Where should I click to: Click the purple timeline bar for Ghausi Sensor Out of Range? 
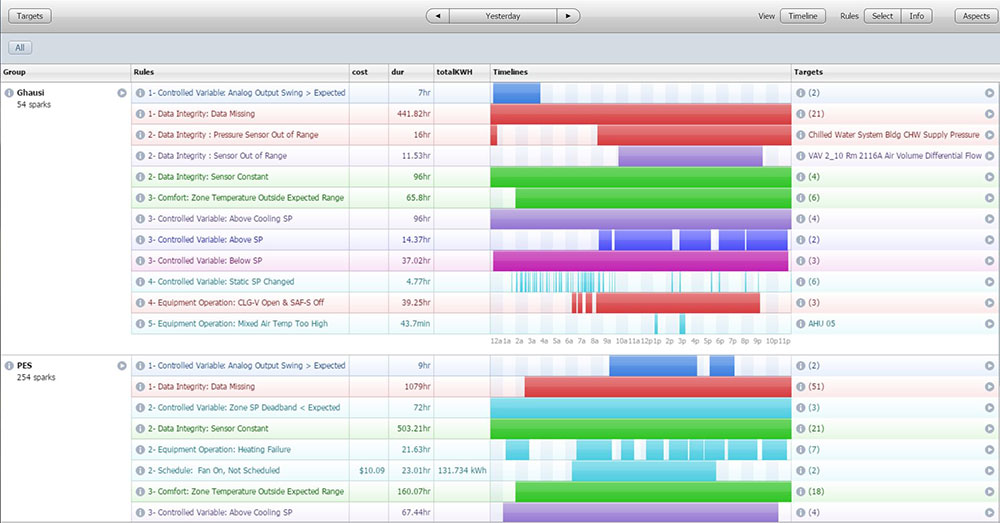click(x=690, y=156)
